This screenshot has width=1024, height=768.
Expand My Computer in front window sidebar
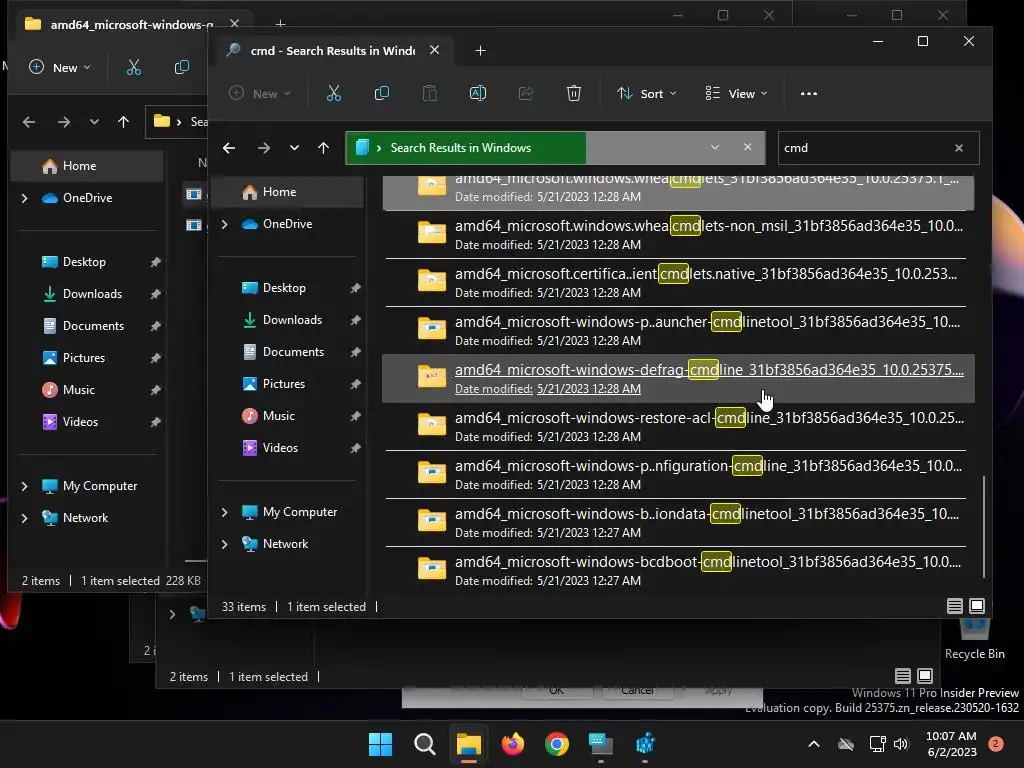(x=225, y=512)
